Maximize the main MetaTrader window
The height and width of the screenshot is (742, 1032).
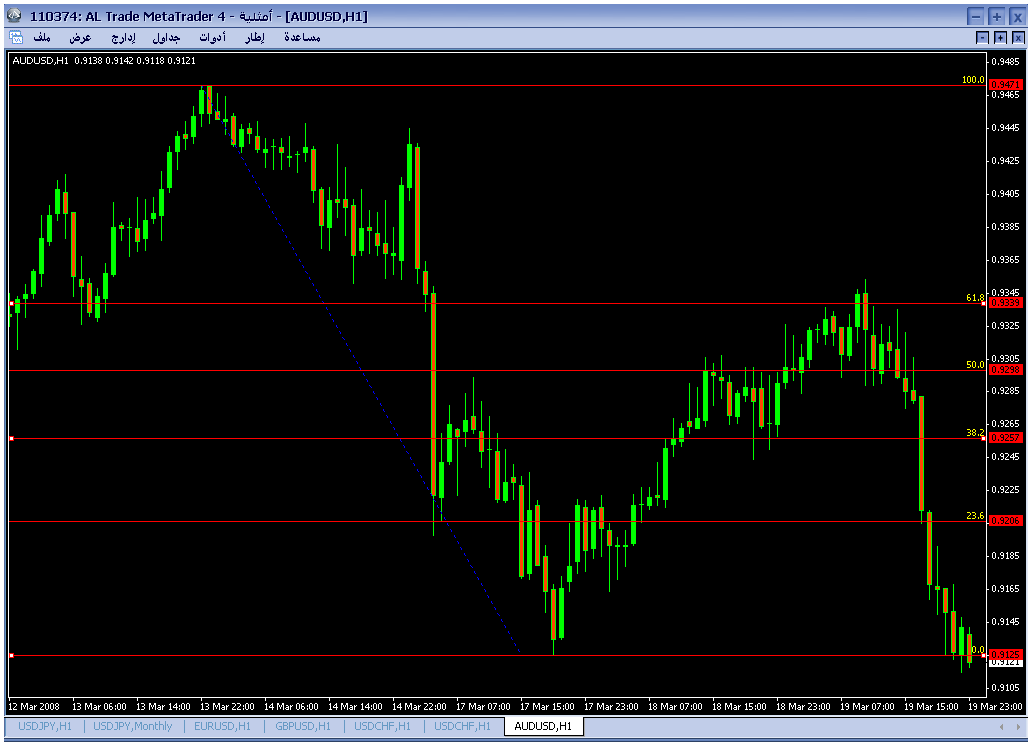pos(996,16)
